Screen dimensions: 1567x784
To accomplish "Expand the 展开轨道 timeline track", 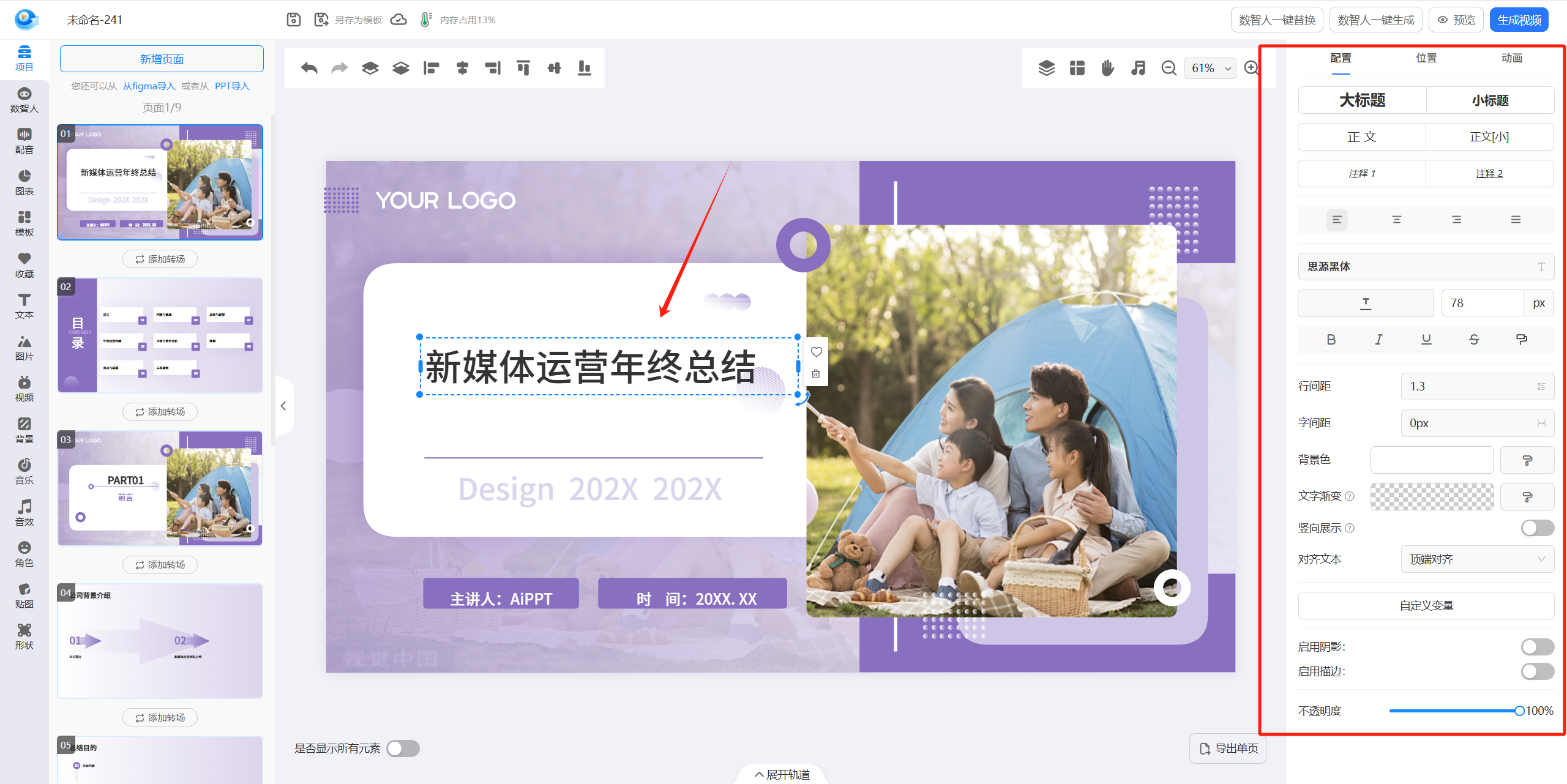I will pyautogui.click(x=782, y=775).
